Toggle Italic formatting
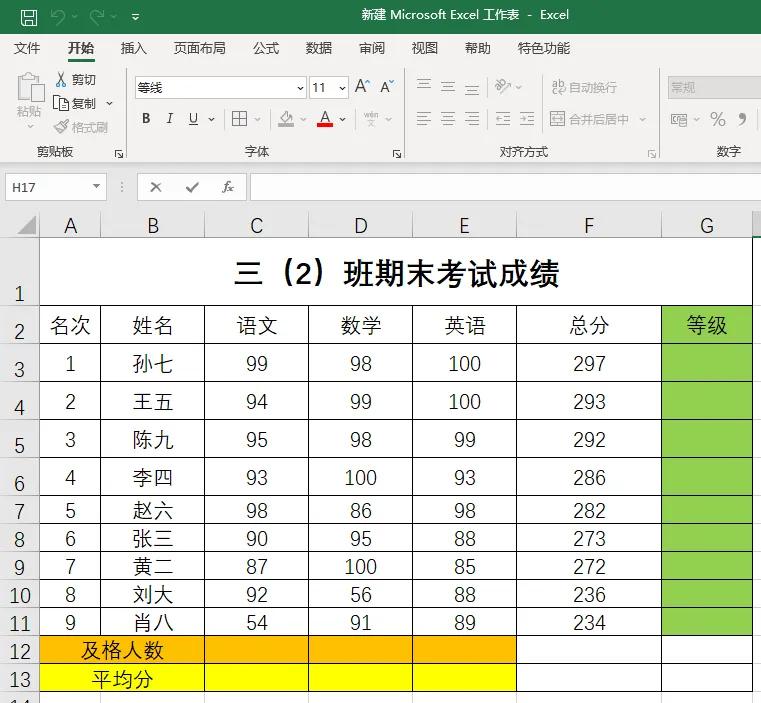The width and height of the screenshot is (761, 703). tap(169, 118)
